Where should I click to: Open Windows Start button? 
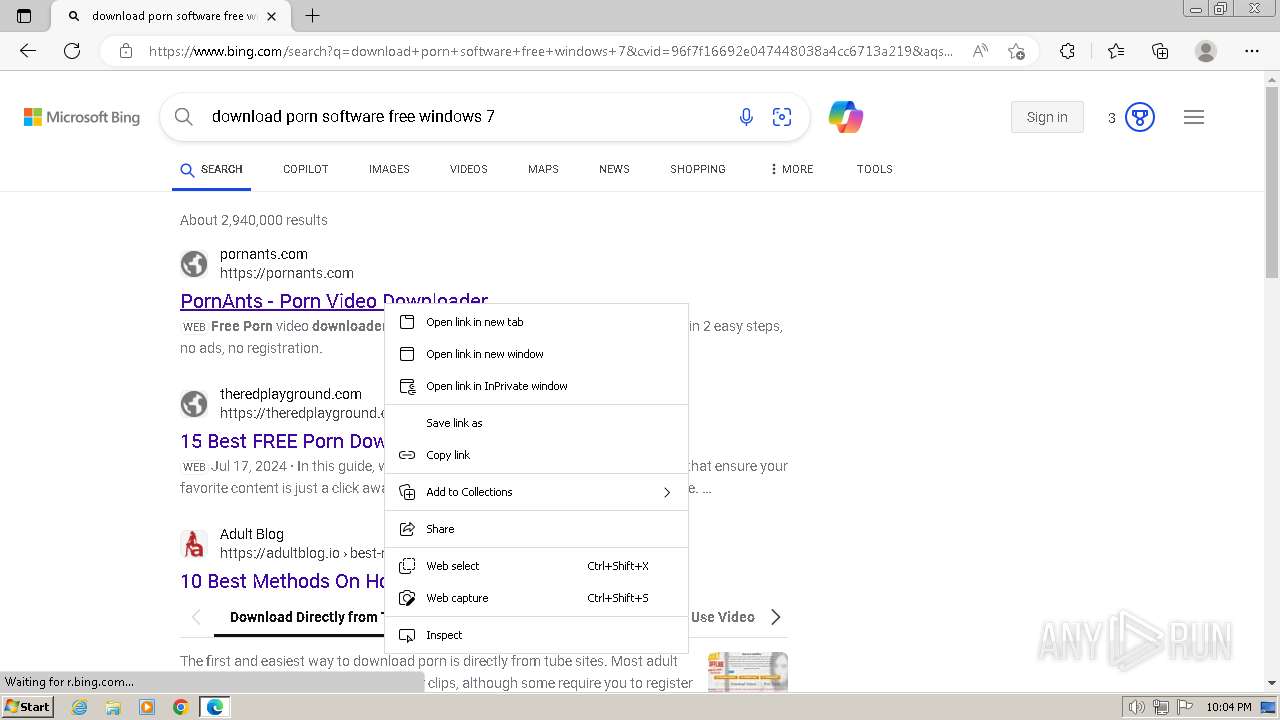27,707
